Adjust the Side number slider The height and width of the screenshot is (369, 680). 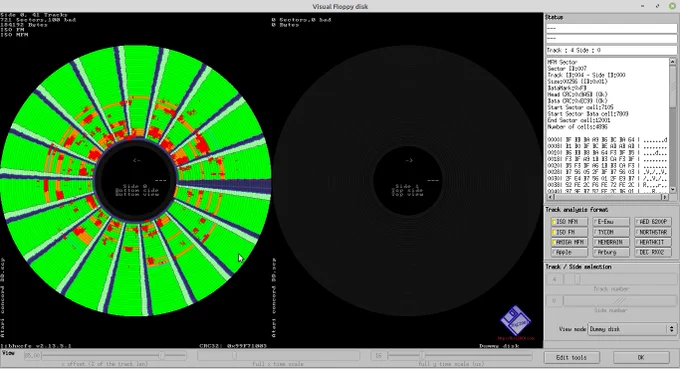[x=620, y=300]
